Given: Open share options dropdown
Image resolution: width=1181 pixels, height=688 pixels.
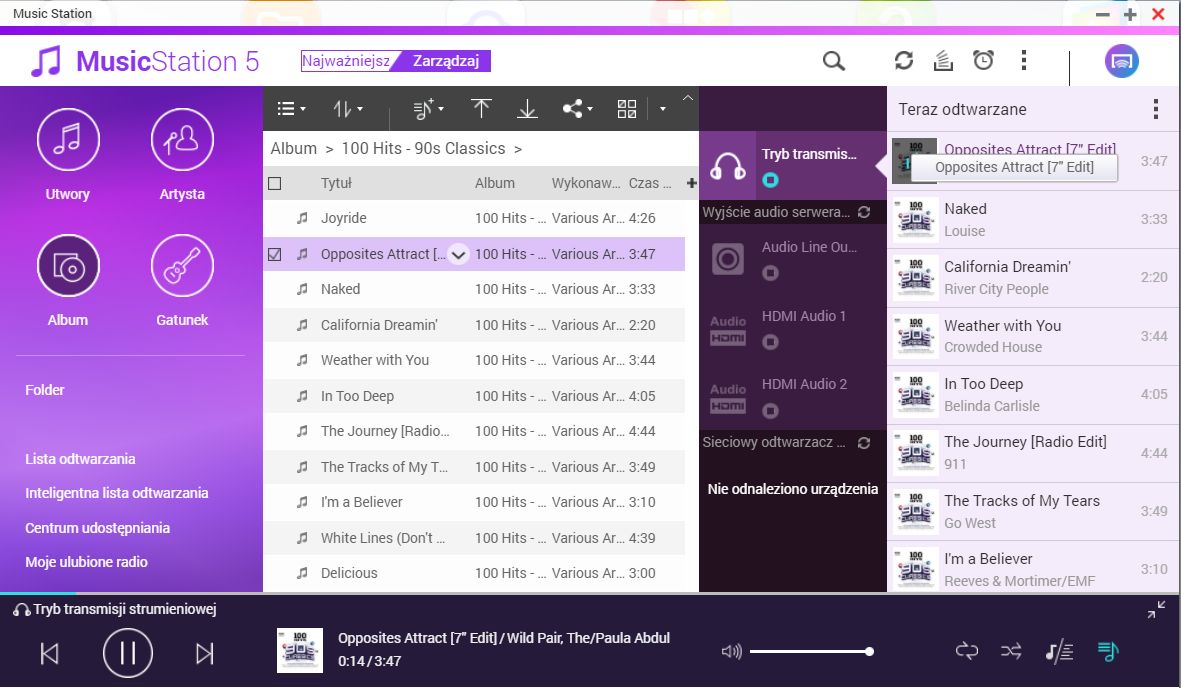Looking at the screenshot, I should pyautogui.click(x=578, y=109).
